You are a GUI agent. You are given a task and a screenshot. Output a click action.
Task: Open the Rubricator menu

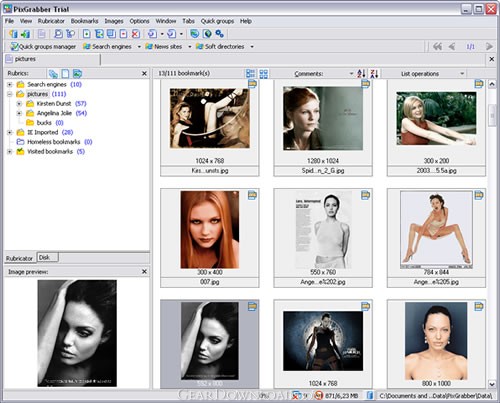tap(51, 21)
